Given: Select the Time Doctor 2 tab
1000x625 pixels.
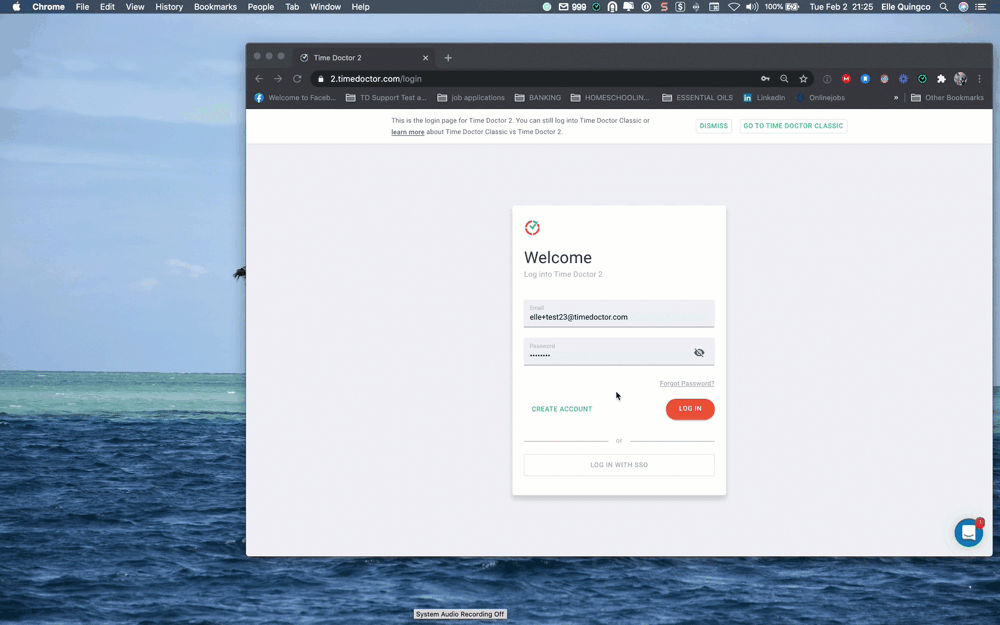Looking at the screenshot, I should [x=364, y=57].
